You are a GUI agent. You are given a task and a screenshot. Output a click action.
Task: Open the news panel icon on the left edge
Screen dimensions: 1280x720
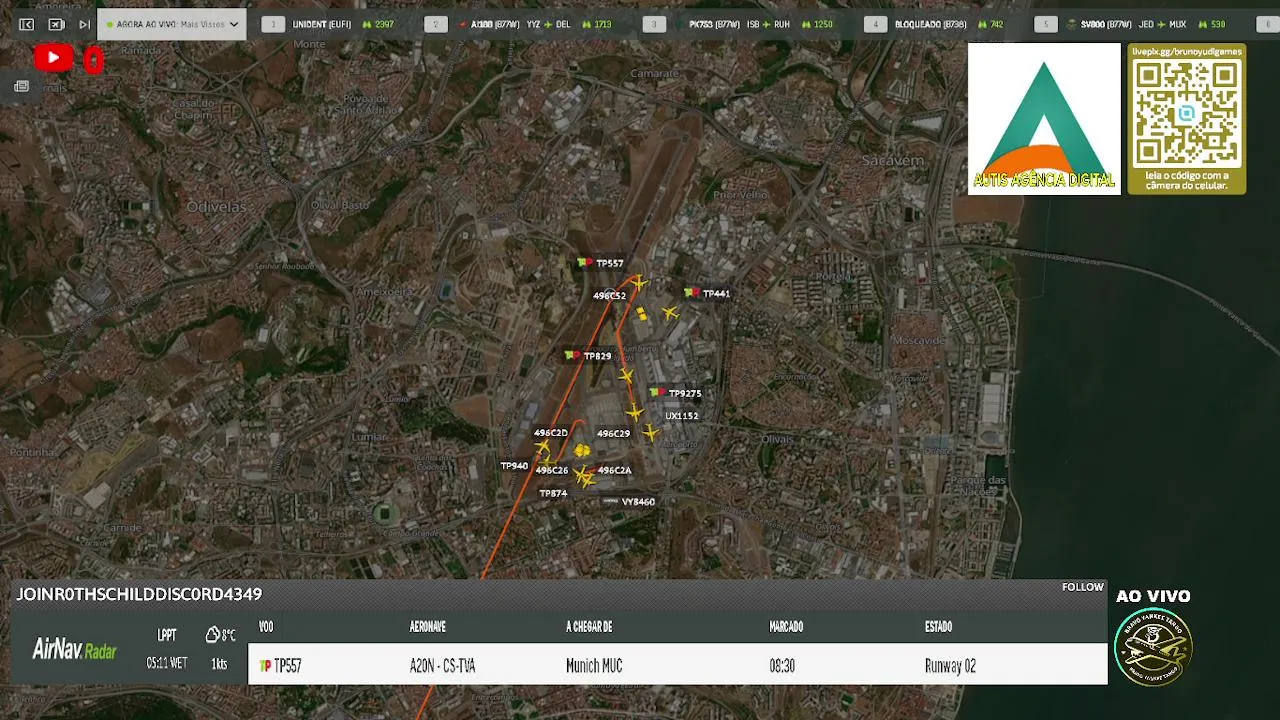click(21, 87)
